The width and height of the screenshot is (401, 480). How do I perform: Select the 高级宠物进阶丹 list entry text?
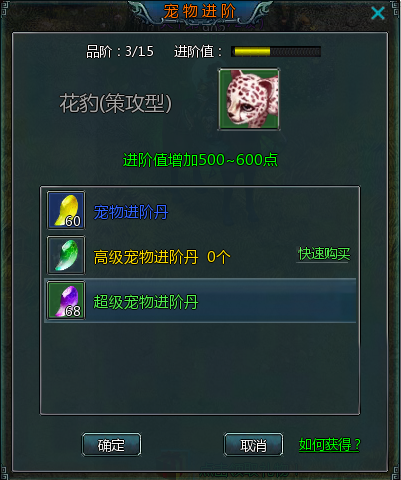[146, 257]
